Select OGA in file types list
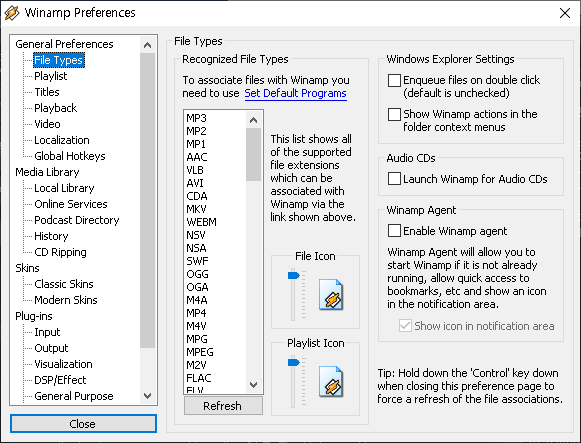This screenshot has width=581, height=443. point(197,287)
